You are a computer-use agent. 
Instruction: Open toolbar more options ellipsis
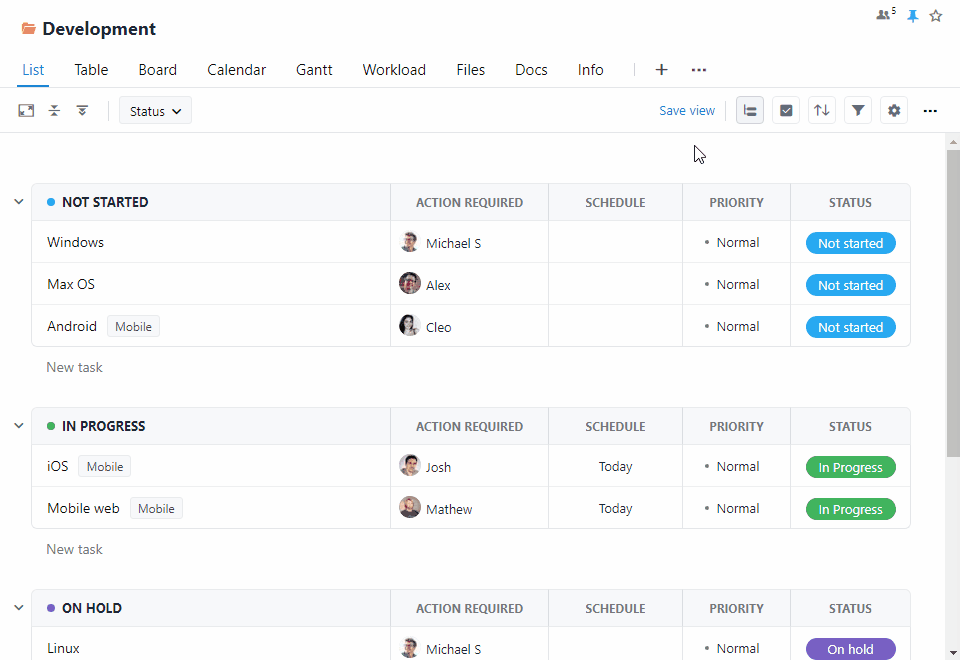click(930, 111)
